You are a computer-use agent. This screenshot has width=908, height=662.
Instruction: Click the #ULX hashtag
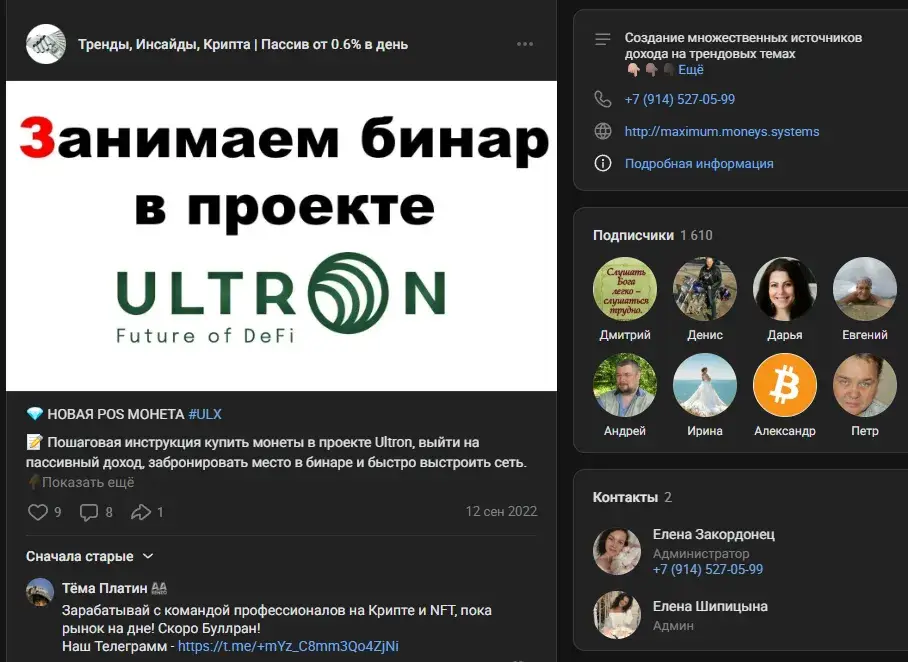[205, 414]
